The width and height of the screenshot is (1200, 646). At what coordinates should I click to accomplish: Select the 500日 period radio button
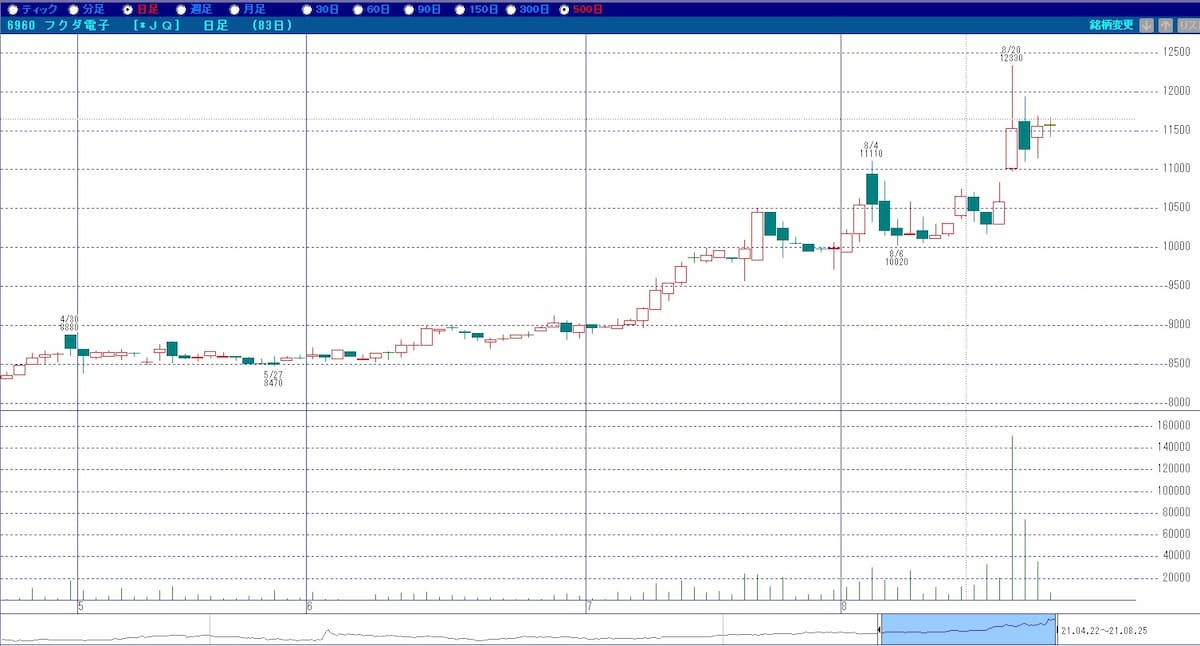[x=564, y=9]
